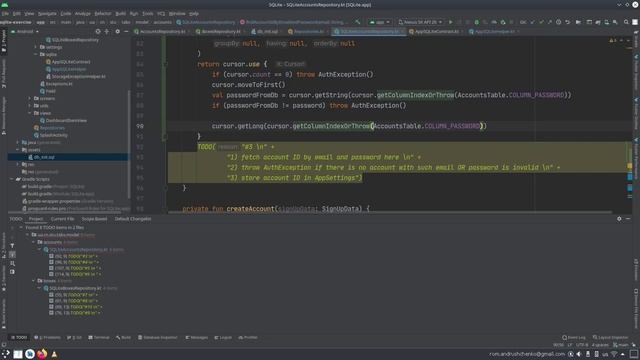This screenshot has width=640, height=360.
Task: Collapse the sqlite folder in project tree
Action: [36, 54]
